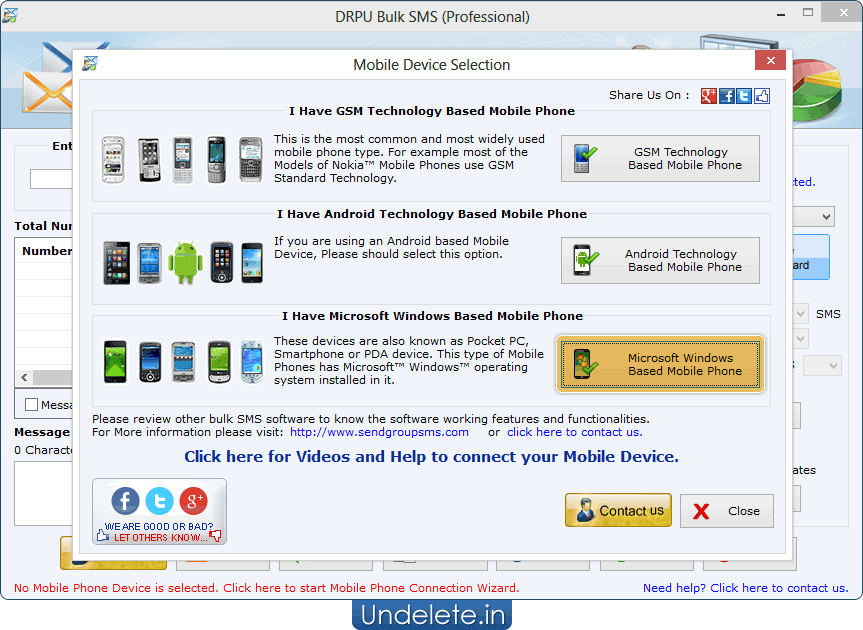The width and height of the screenshot is (863, 630).
Task: Click the message text area in main window
Action: [43, 494]
